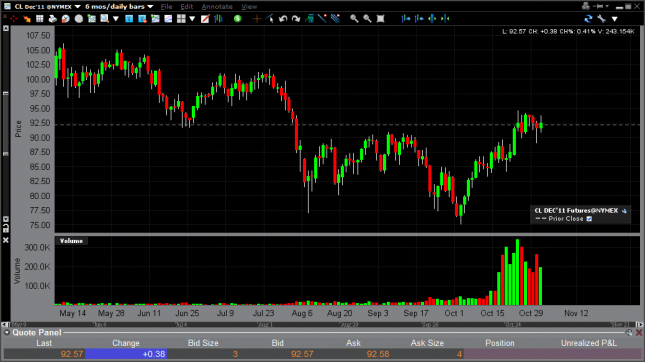Screen dimensions: 645x362
Task: Click the CL DEC'11 Futures@NYMEX legend label
Action: (x=576, y=211)
